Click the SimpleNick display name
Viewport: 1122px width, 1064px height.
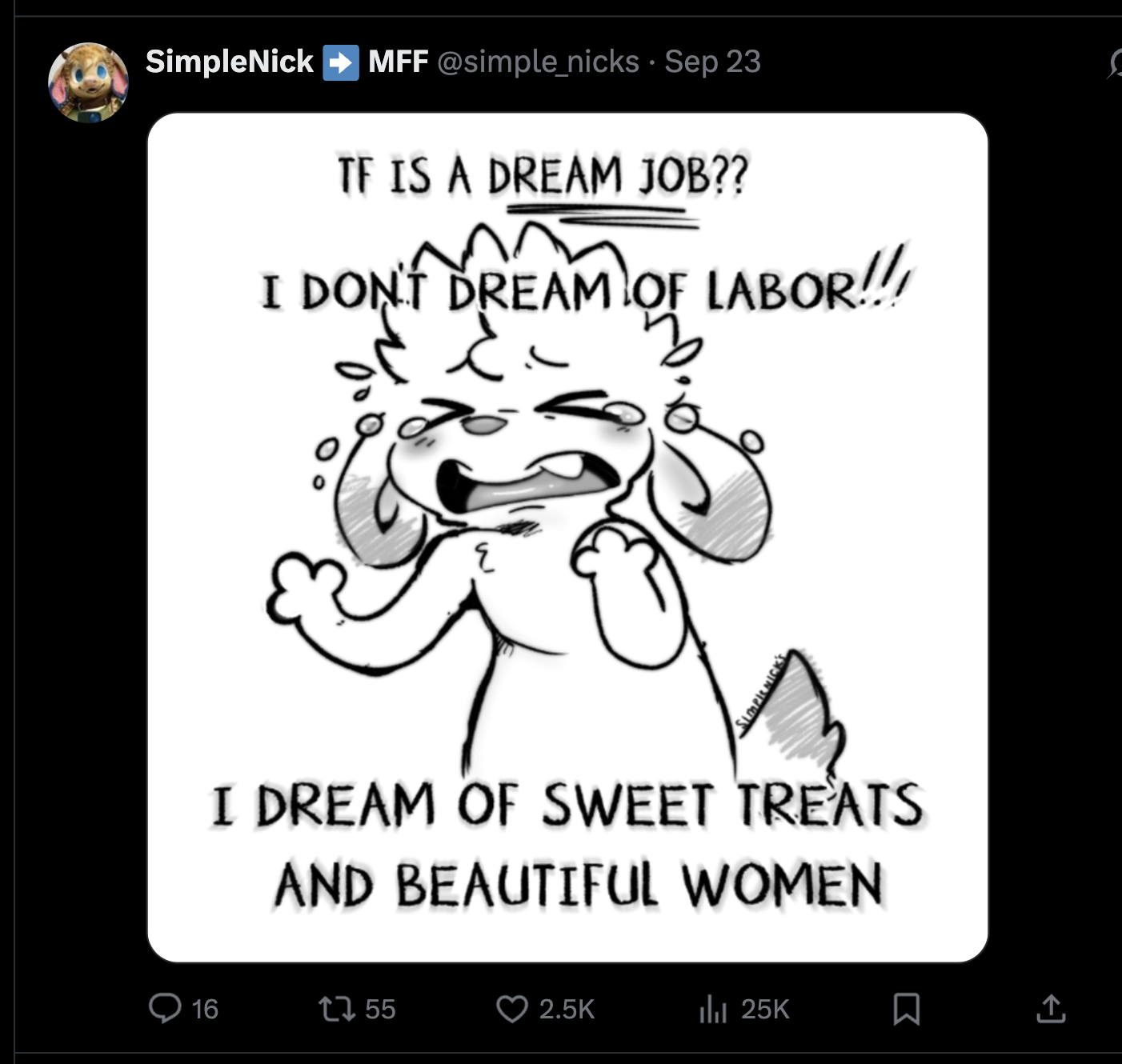pos(230,62)
